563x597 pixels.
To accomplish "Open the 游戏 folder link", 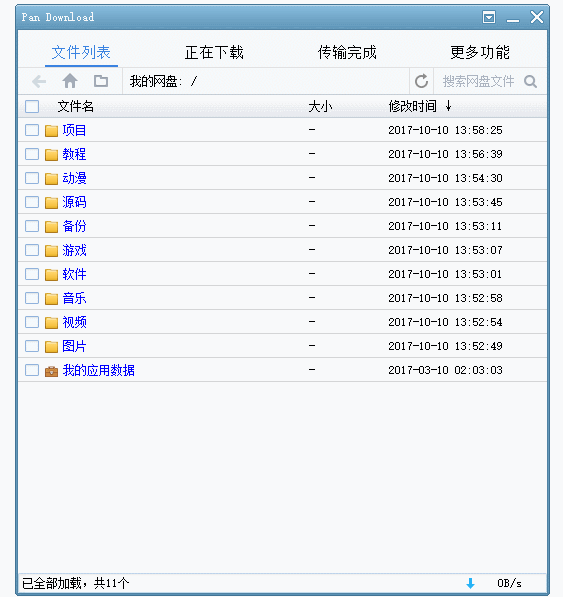I will 74,250.
